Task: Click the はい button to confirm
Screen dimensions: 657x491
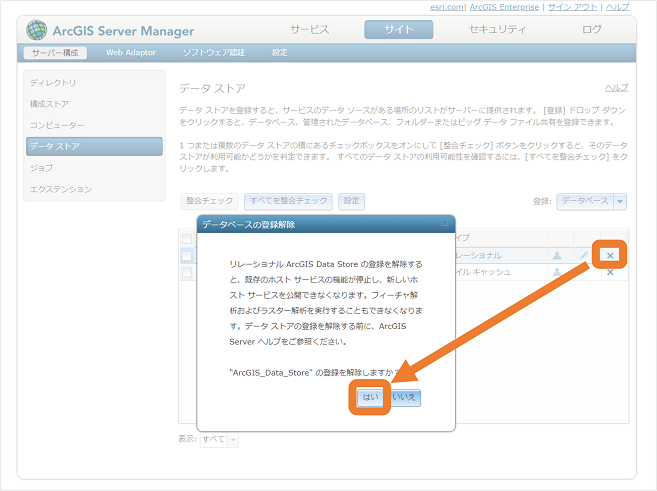Action: (370, 398)
